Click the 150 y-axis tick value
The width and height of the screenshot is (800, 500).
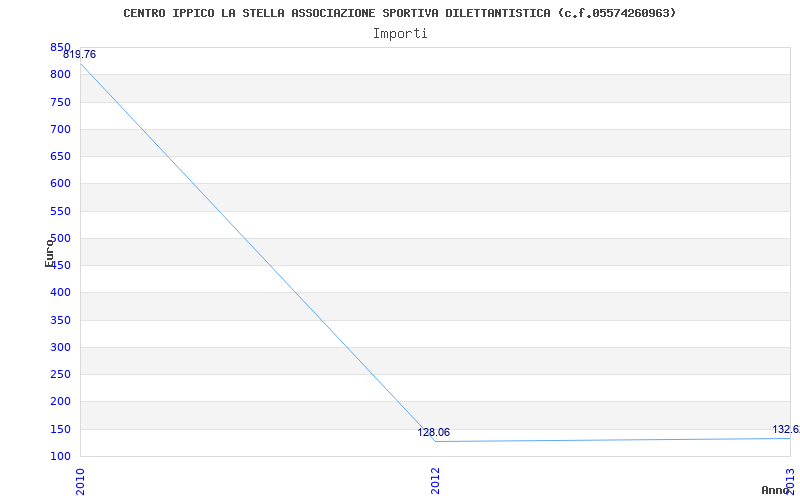pyautogui.click(x=60, y=430)
